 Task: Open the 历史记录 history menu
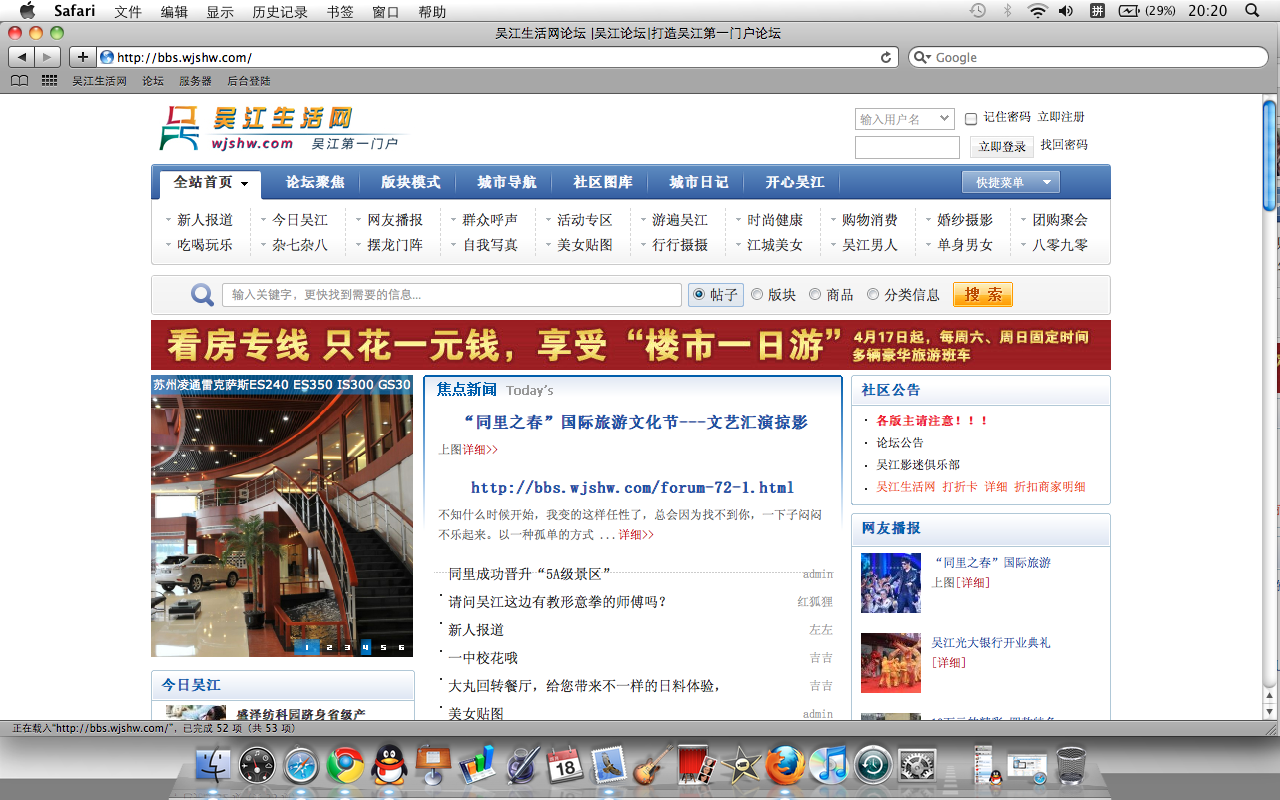click(x=280, y=11)
